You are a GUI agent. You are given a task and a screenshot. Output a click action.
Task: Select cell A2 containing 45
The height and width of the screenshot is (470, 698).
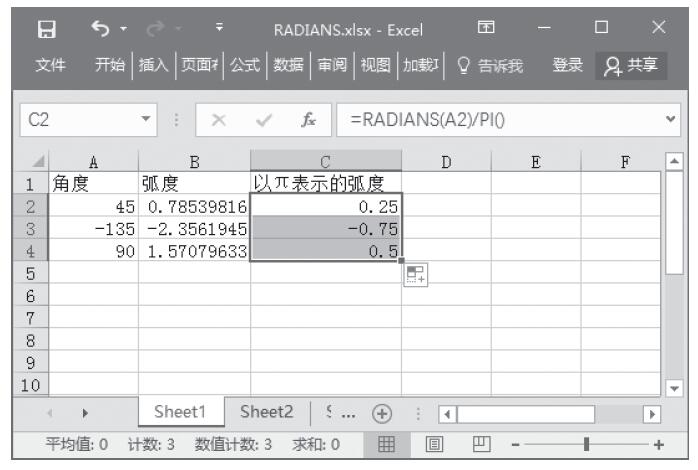tap(94, 208)
